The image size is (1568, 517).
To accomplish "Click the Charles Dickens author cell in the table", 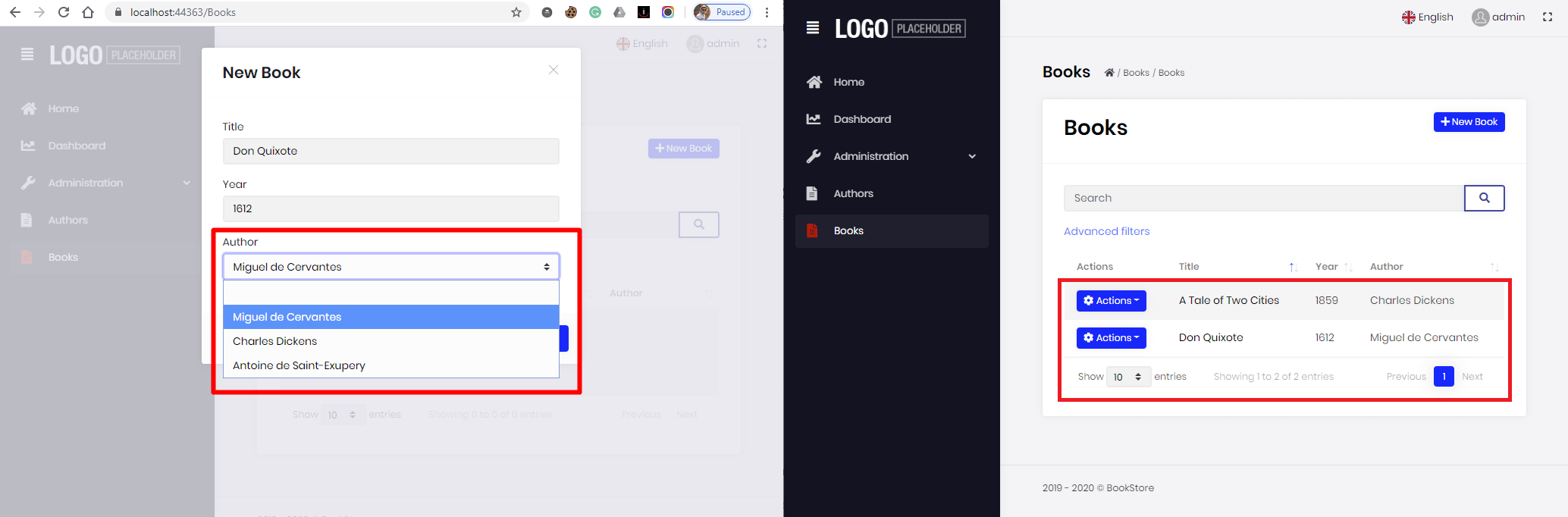I will [1412, 300].
